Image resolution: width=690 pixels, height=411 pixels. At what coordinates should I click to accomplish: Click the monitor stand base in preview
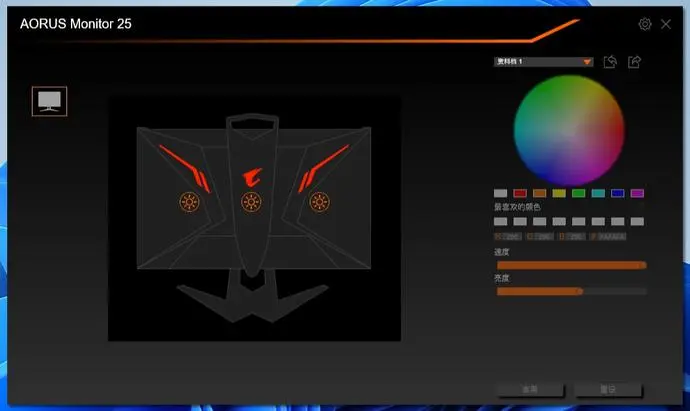coord(252,302)
